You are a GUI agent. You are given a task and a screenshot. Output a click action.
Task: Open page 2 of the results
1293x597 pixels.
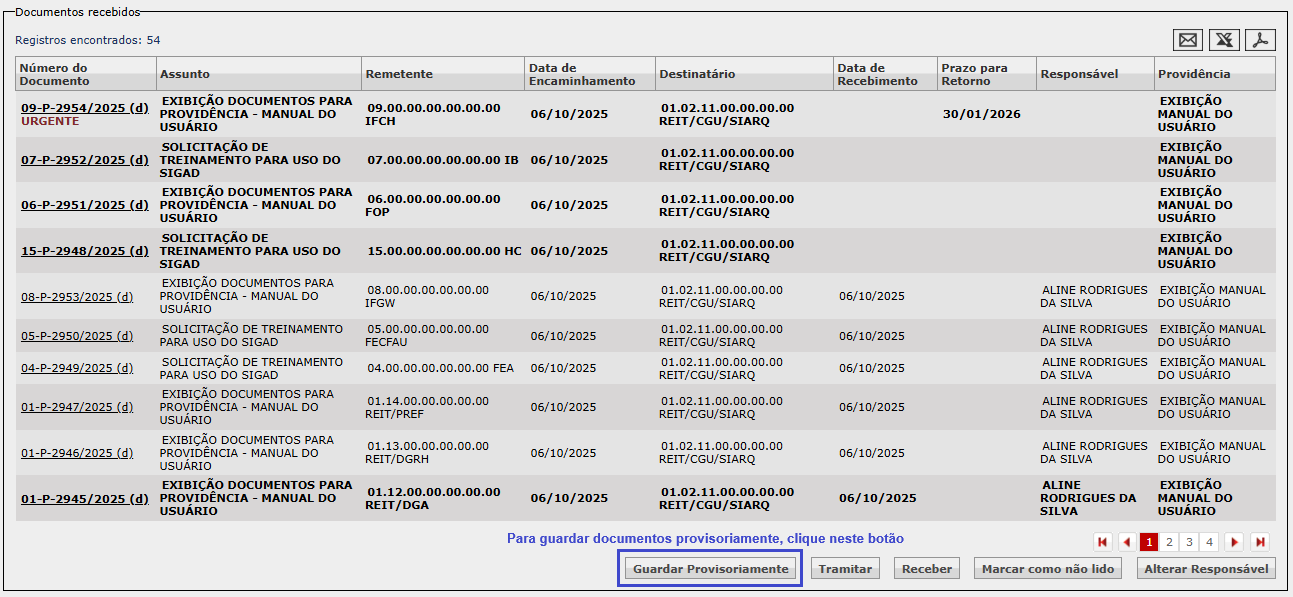pyautogui.click(x=1169, y=542)
